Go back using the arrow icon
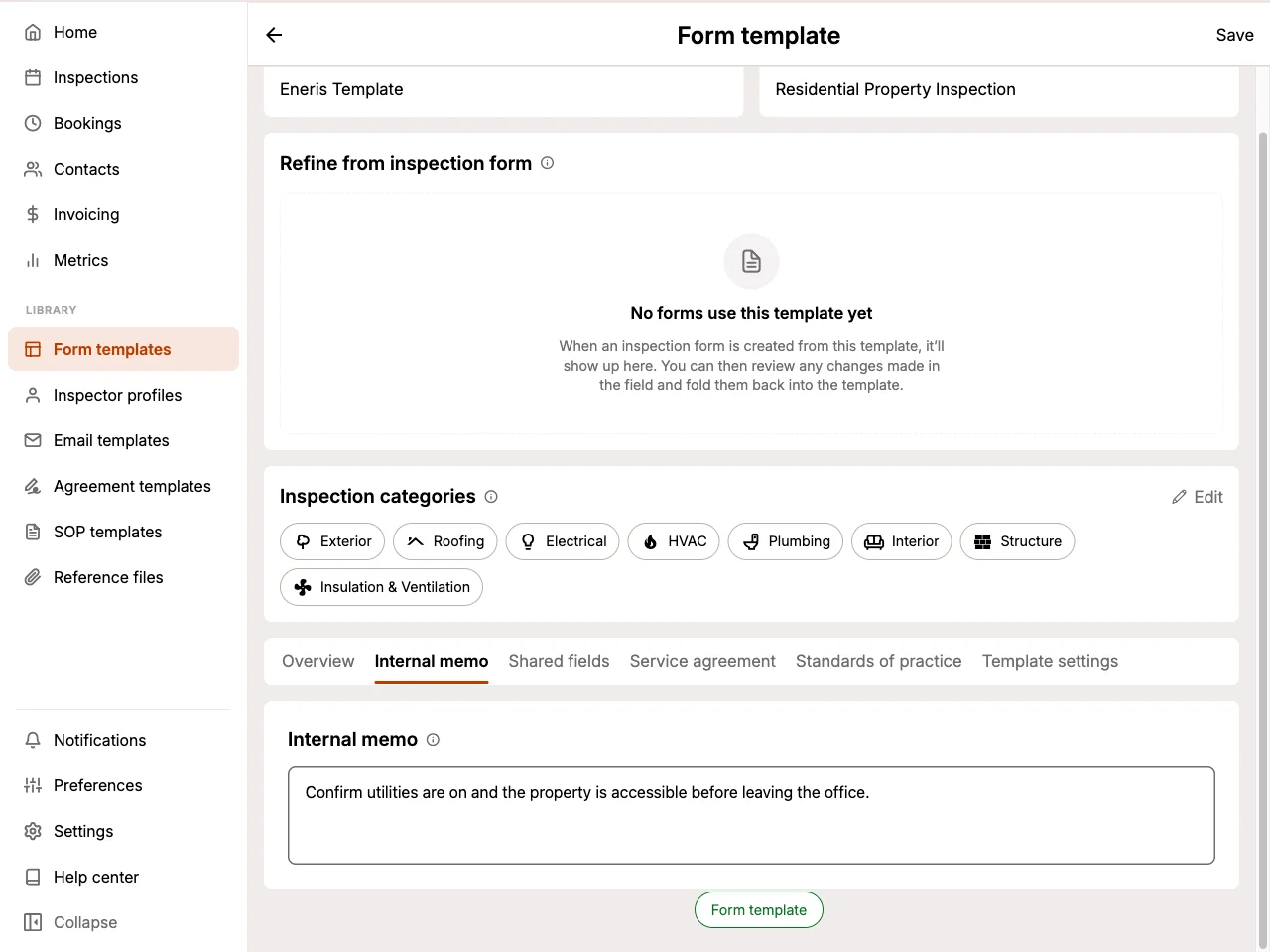The width and height of the screenshot is (1270, 952). click(275, 35)
